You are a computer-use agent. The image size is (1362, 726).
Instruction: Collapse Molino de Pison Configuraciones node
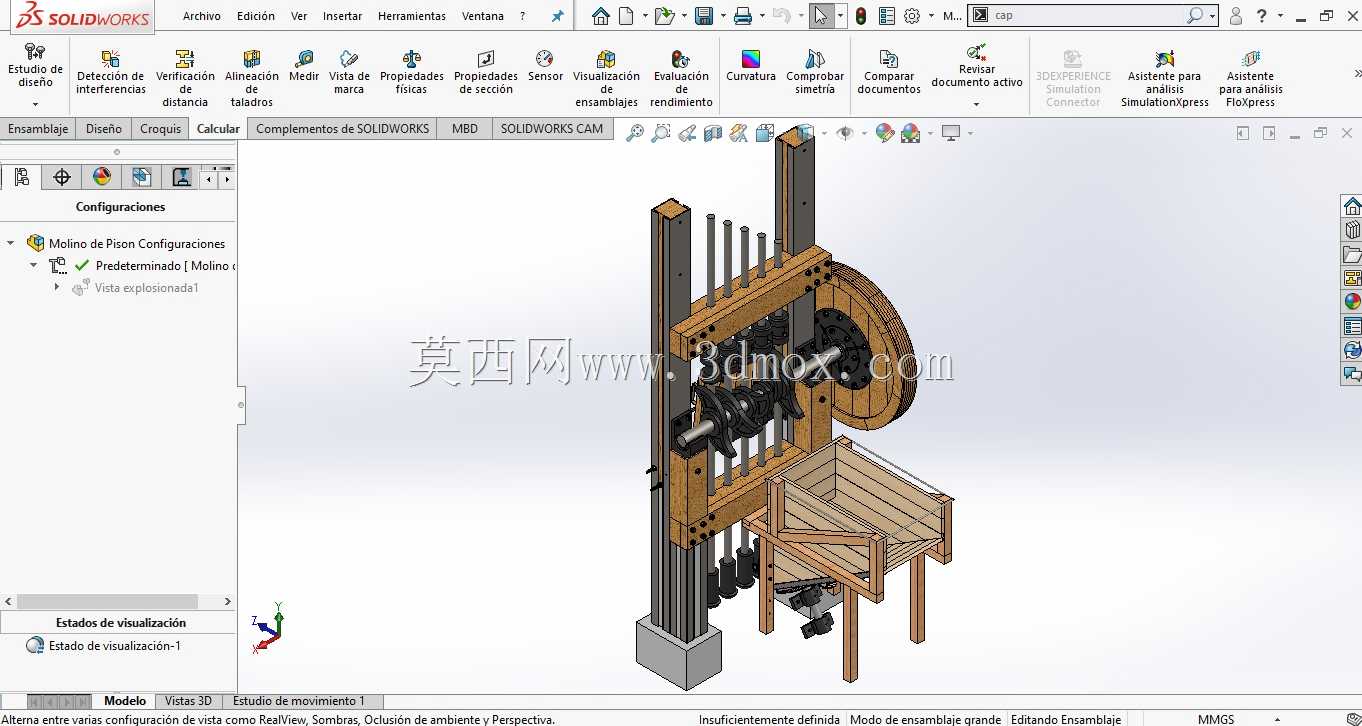tap(11, 243)
